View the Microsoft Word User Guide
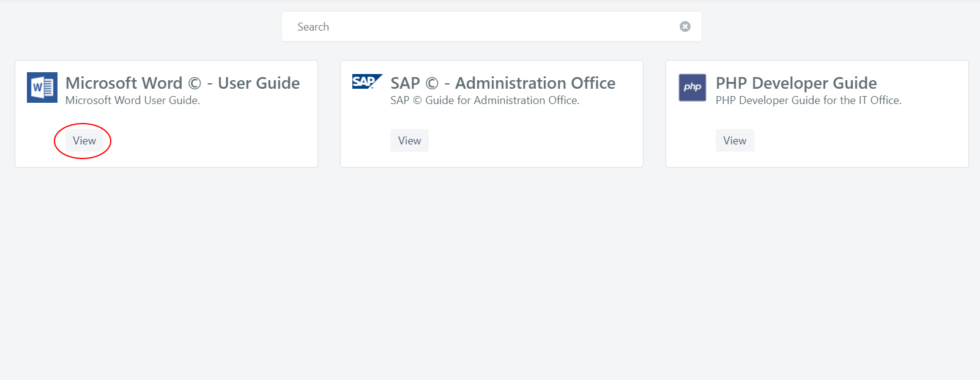 [84, 141]
